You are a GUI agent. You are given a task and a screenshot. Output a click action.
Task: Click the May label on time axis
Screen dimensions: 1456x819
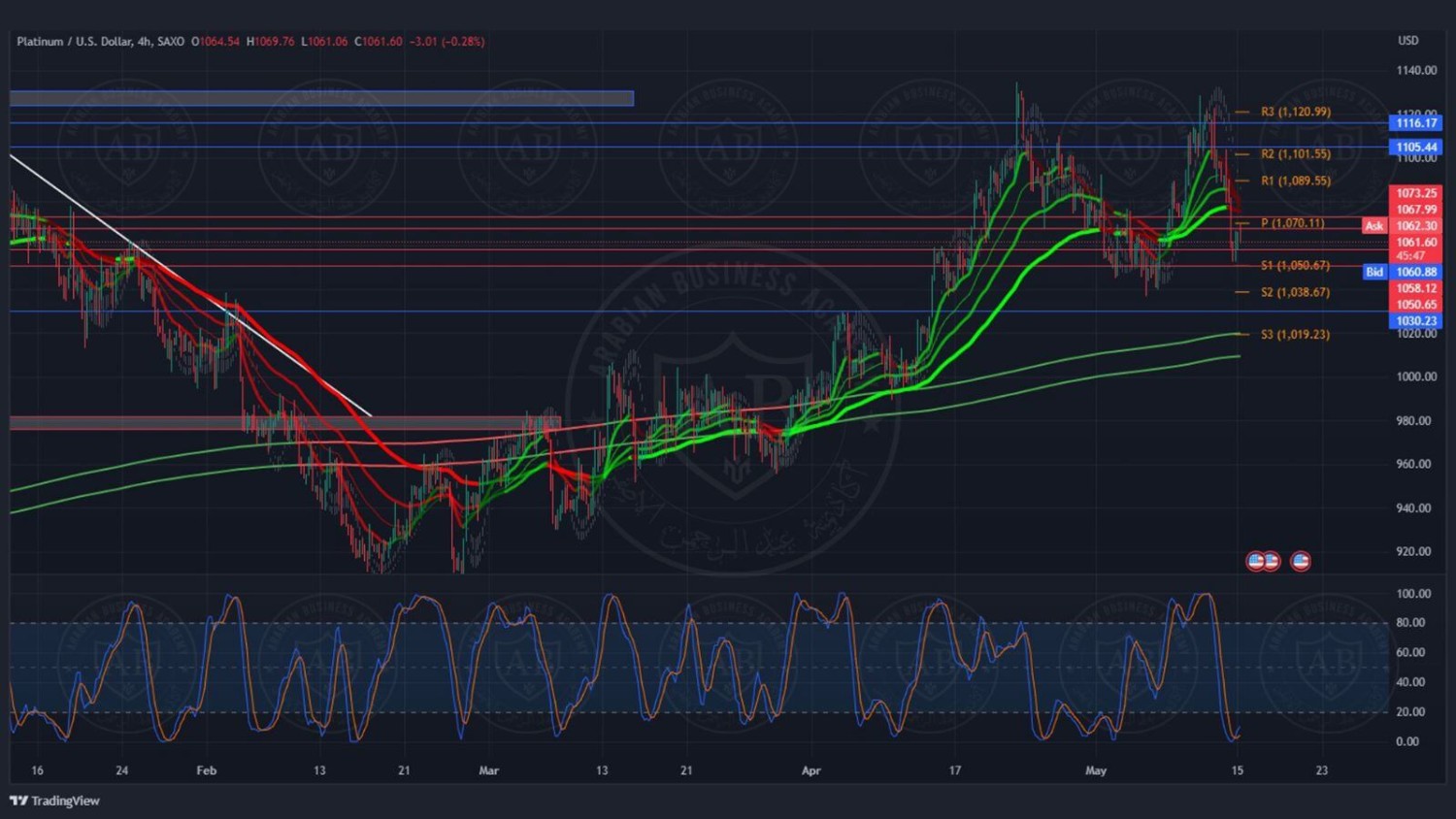click(1095, 770)
